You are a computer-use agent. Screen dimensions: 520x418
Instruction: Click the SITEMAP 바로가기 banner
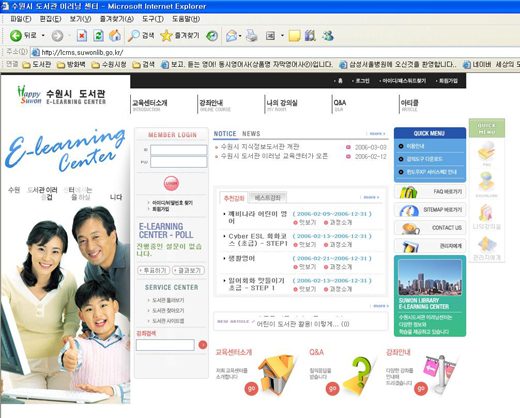click(430, 210)
